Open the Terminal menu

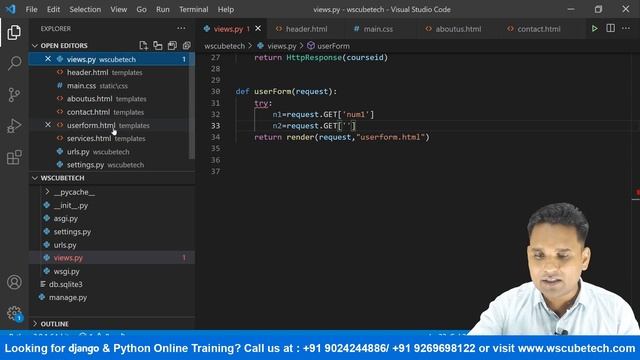coord(193,9)
